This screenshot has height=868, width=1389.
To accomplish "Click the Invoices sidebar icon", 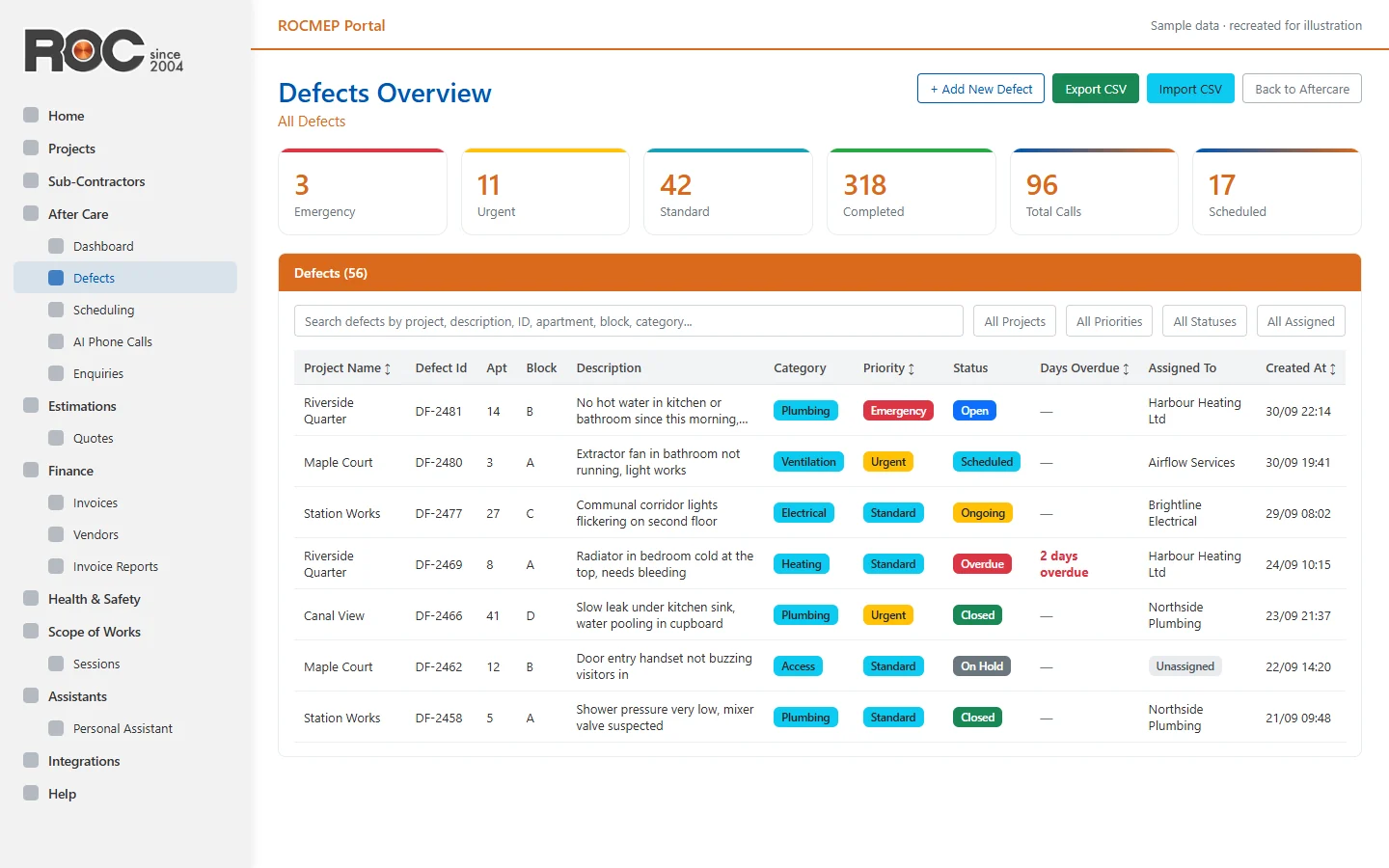I will [56, 502].
